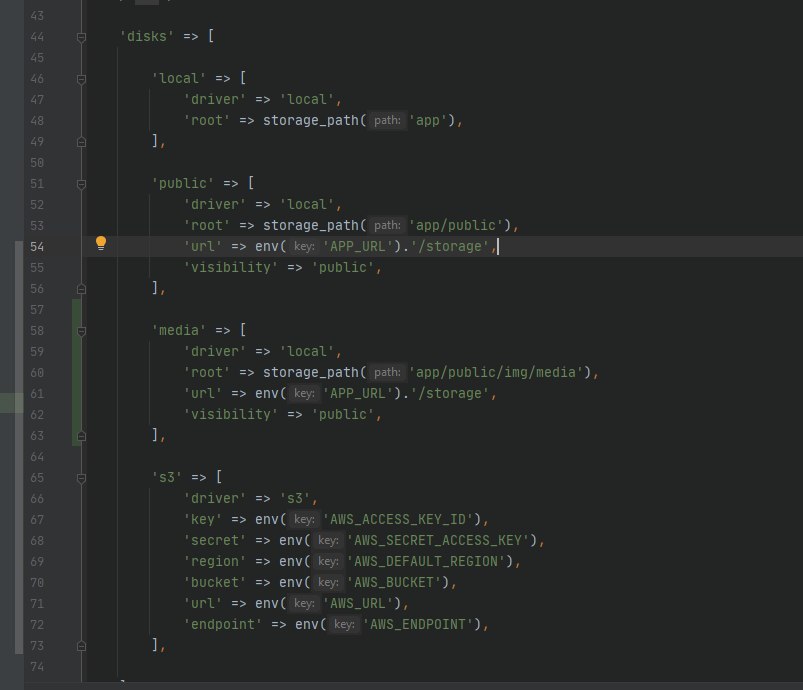Click 'driver' key on line 47
The height and width of the screenshot is (690, 803).
click(x=214, y=99)
